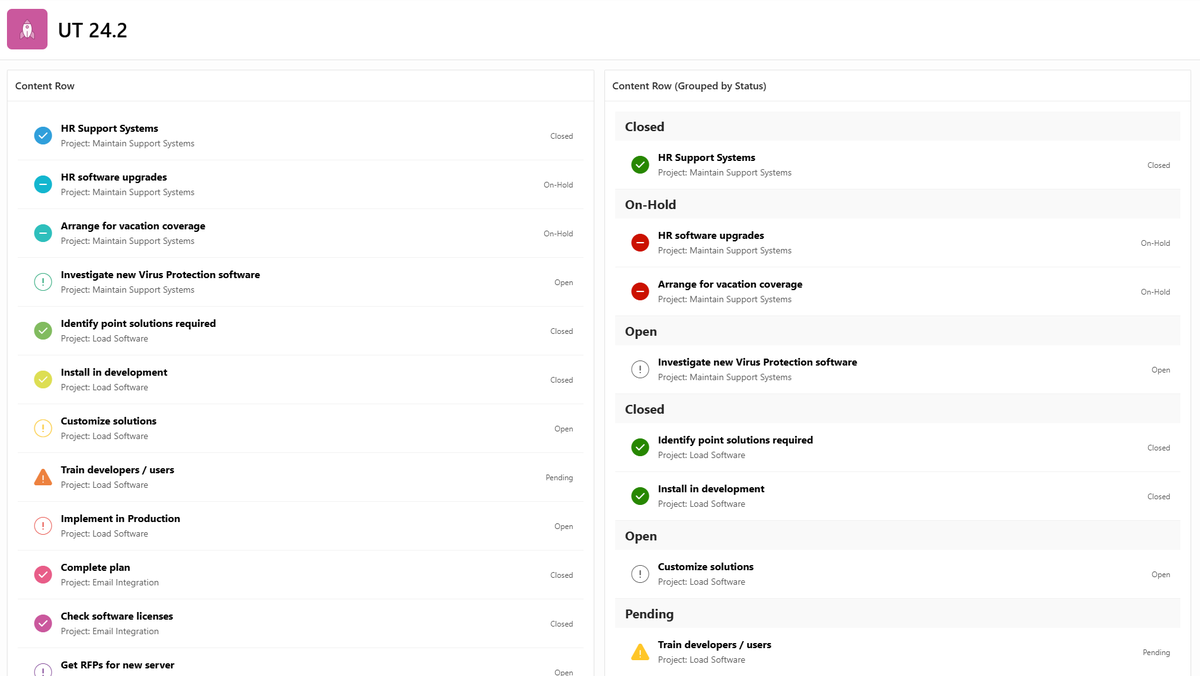Viewport: 1200px width, 676px height.
Task: Click purple exclamation icon for Get RFPs for new server
Action: coord(43,670)
